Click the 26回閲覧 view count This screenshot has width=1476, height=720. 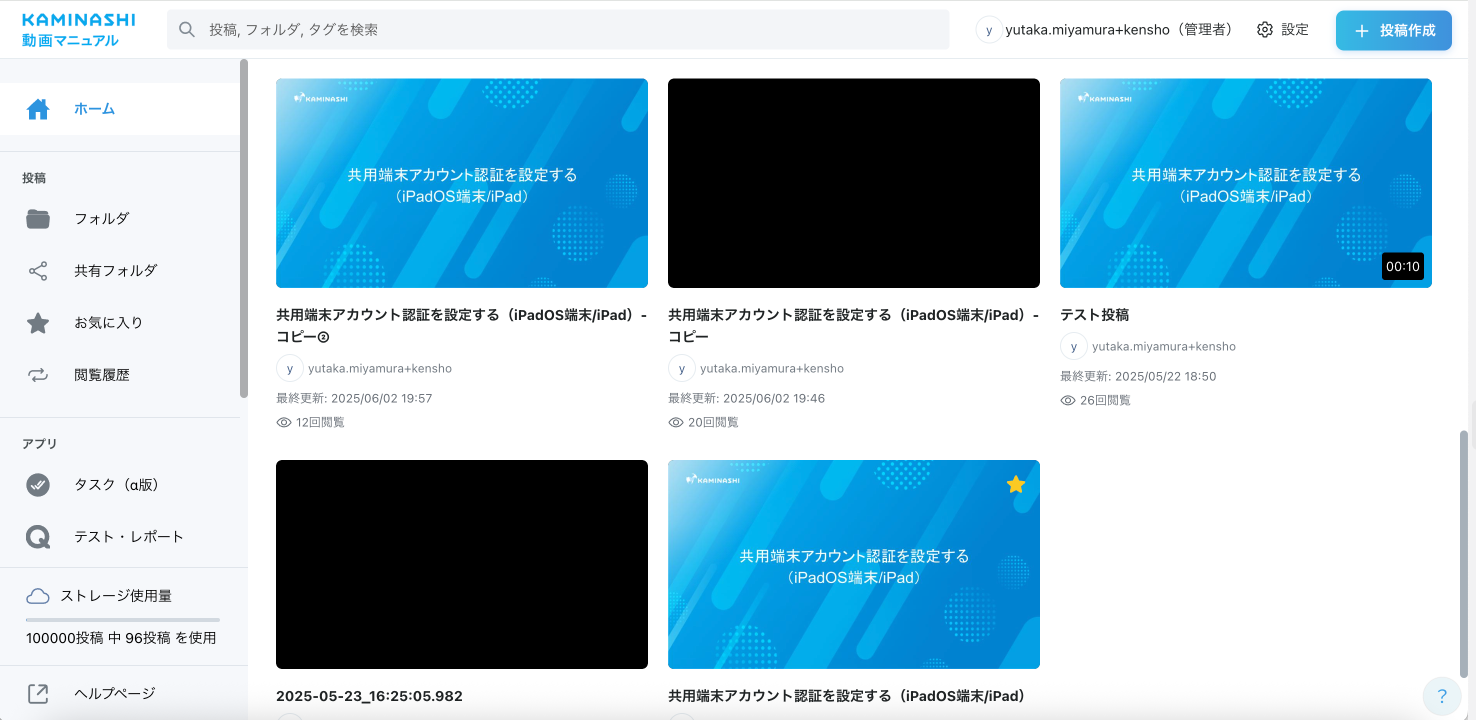pyautogui.click(x=1105, y=400)
